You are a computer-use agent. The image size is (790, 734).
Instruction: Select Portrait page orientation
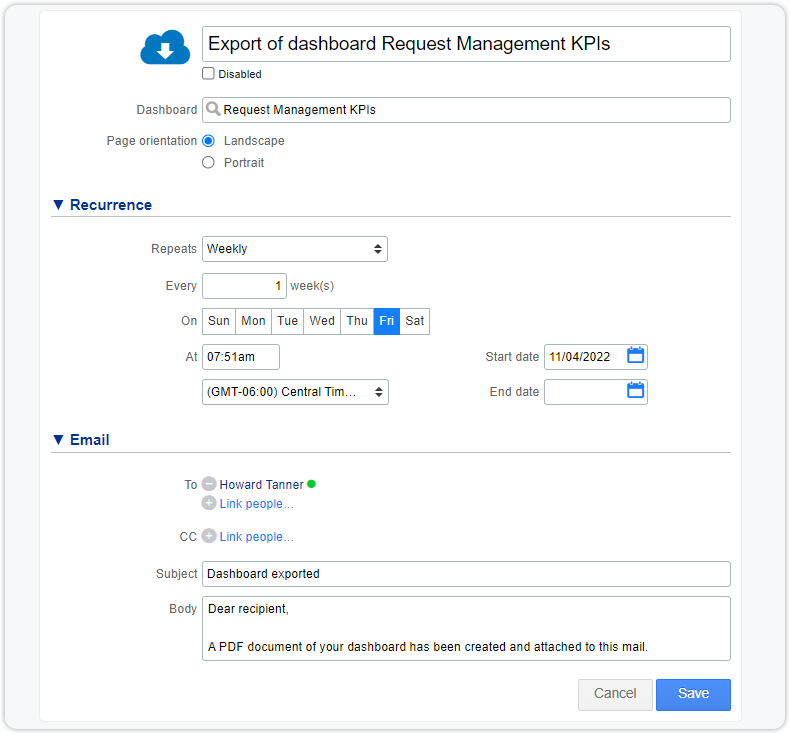click(208, 163)
